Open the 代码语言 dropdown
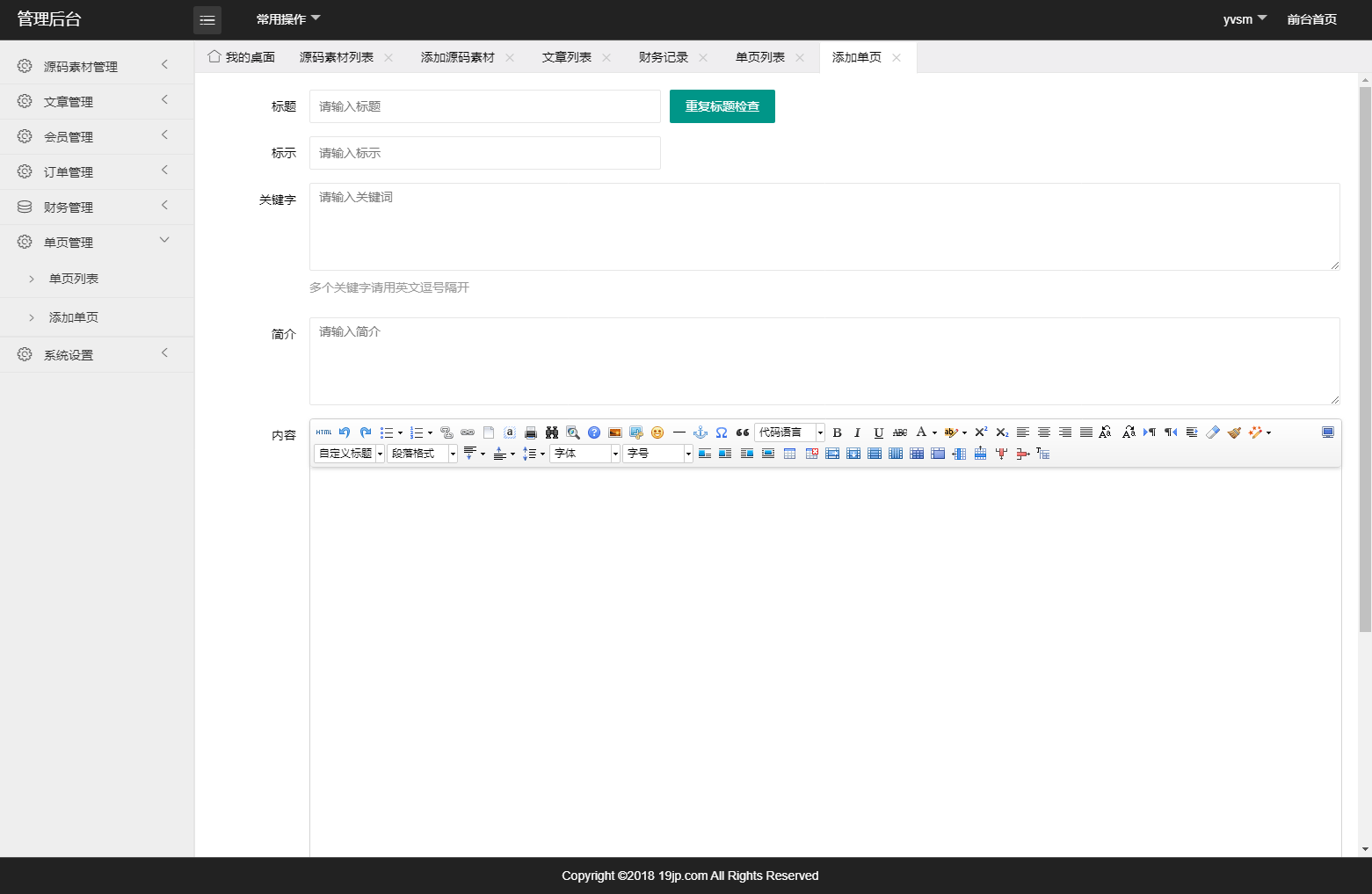This screenshot has width=1372, height=894. click(789, 432)
